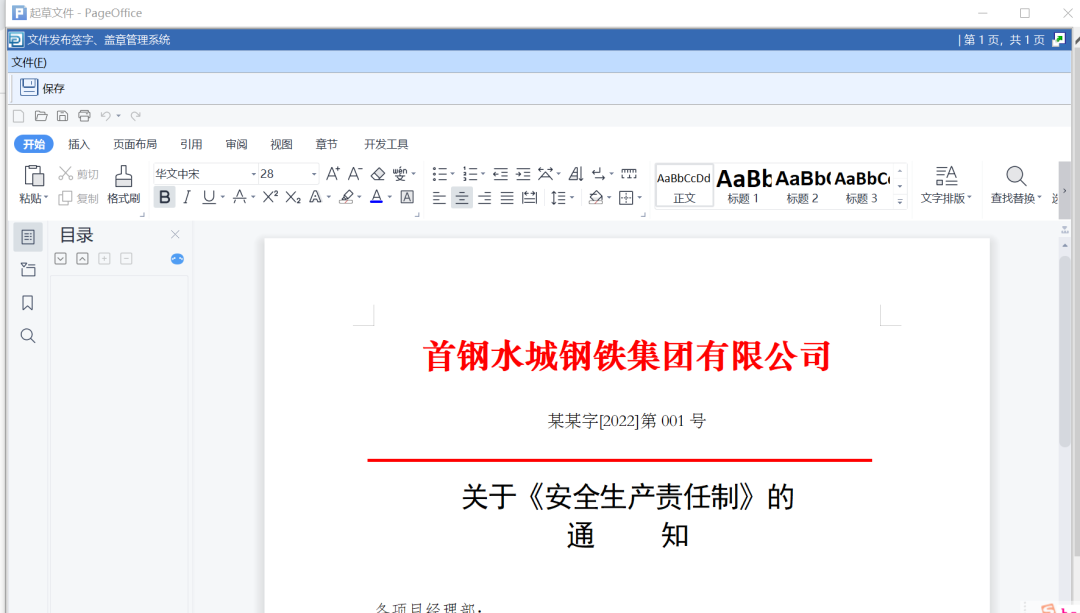Open the 审阅 tab

[236, 144]
